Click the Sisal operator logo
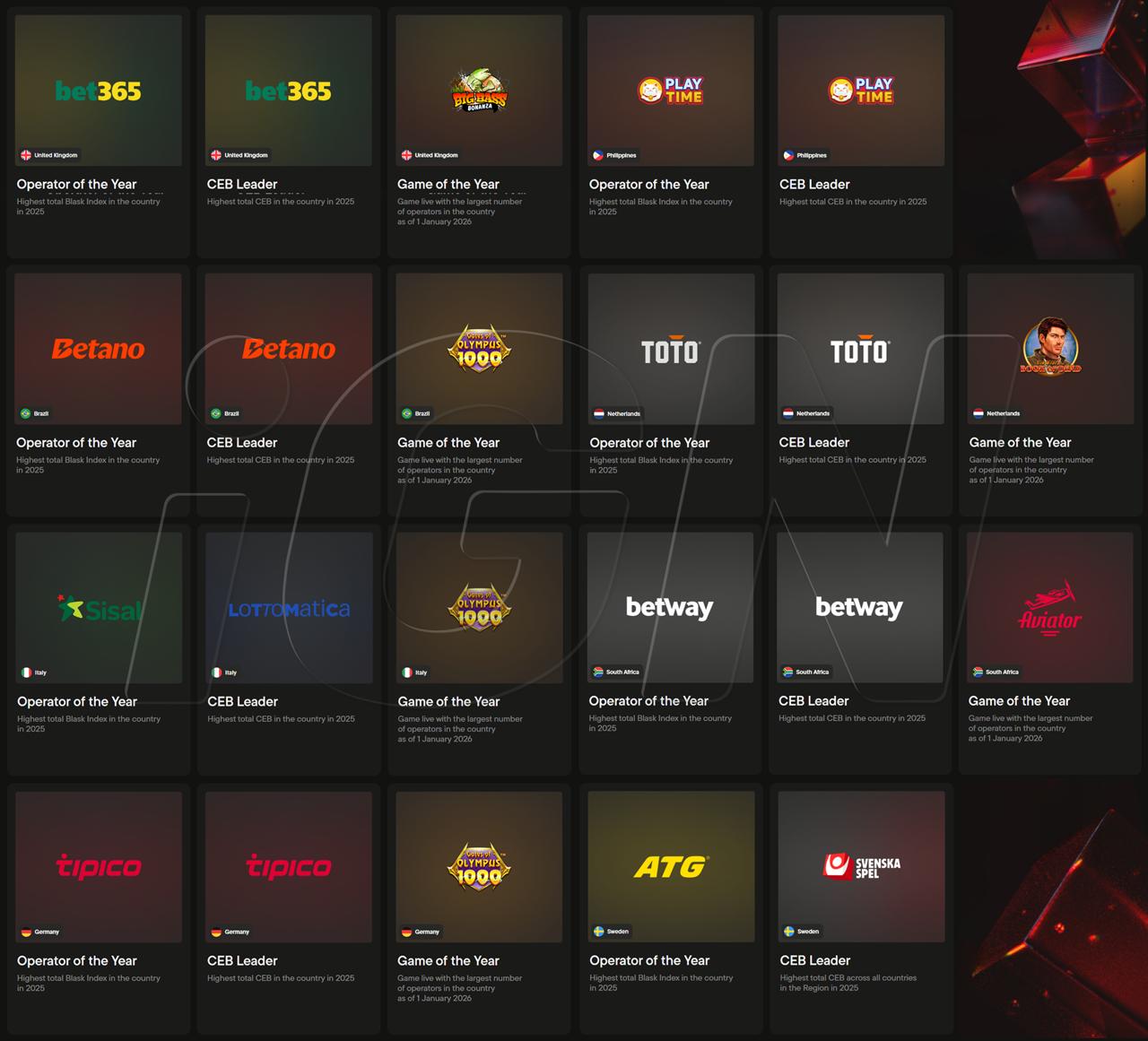The image size is (1148, 1041). [99, 609]
